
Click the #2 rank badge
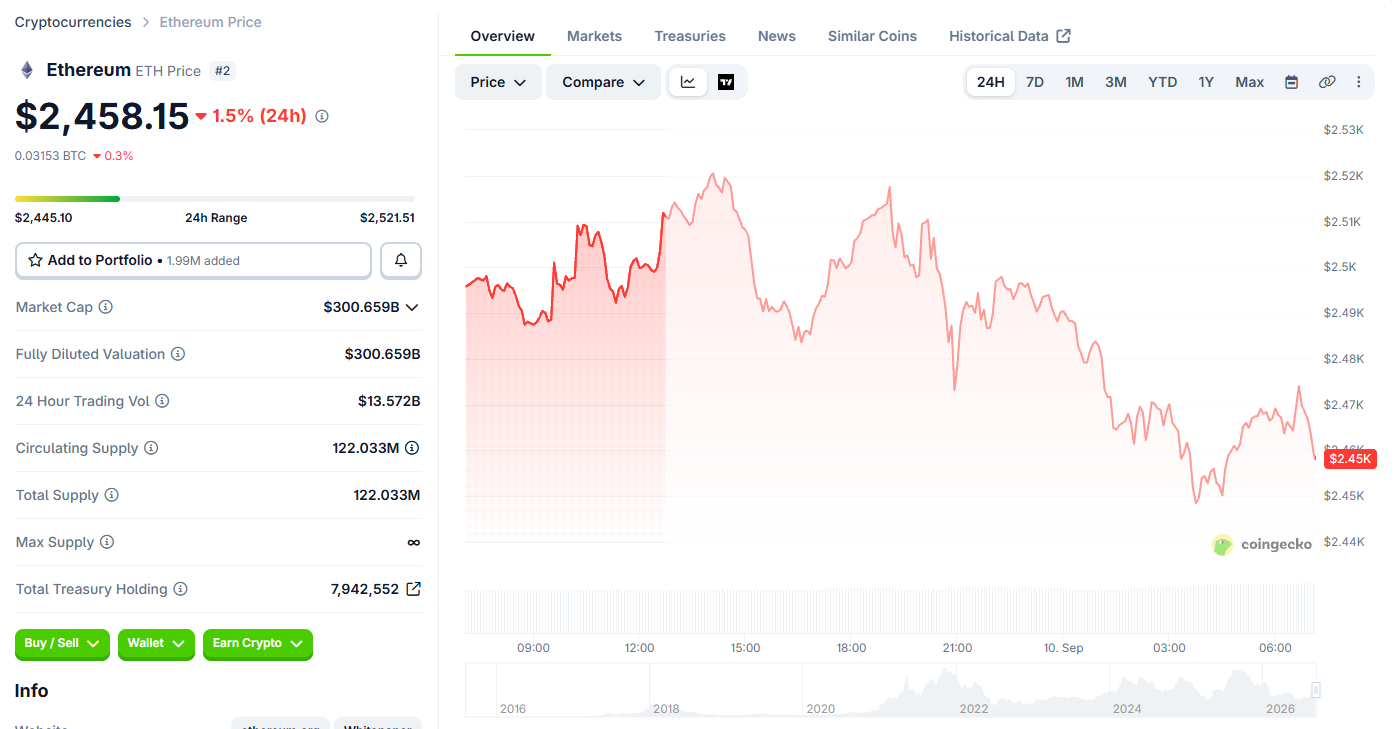tap(222, 71)
